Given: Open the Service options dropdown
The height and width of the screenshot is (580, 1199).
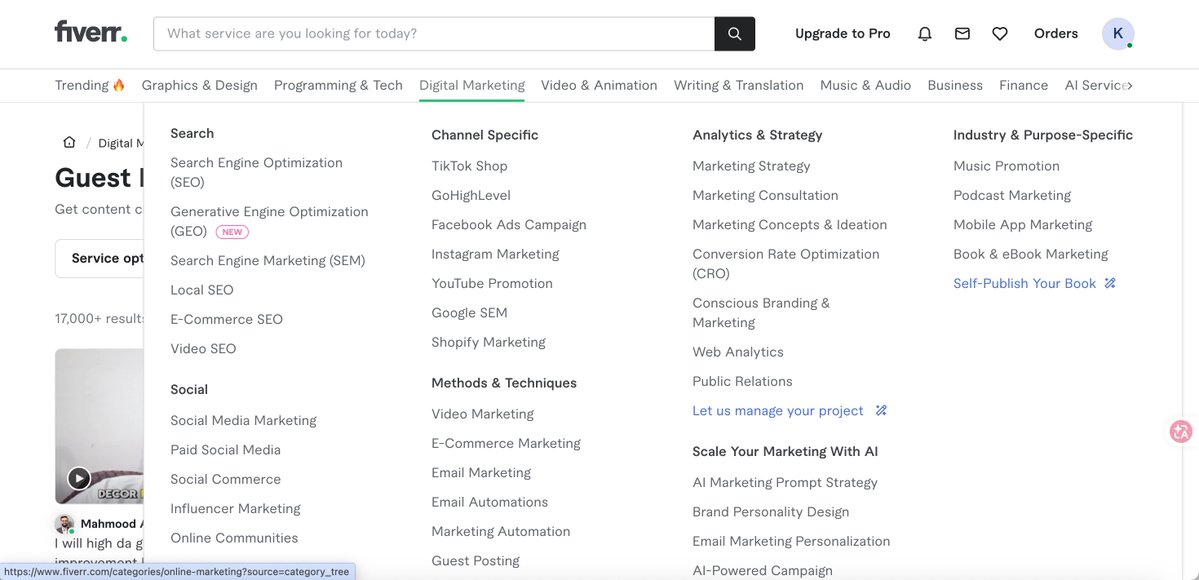Looking at the screenshot, I should (x=99, y=259).
